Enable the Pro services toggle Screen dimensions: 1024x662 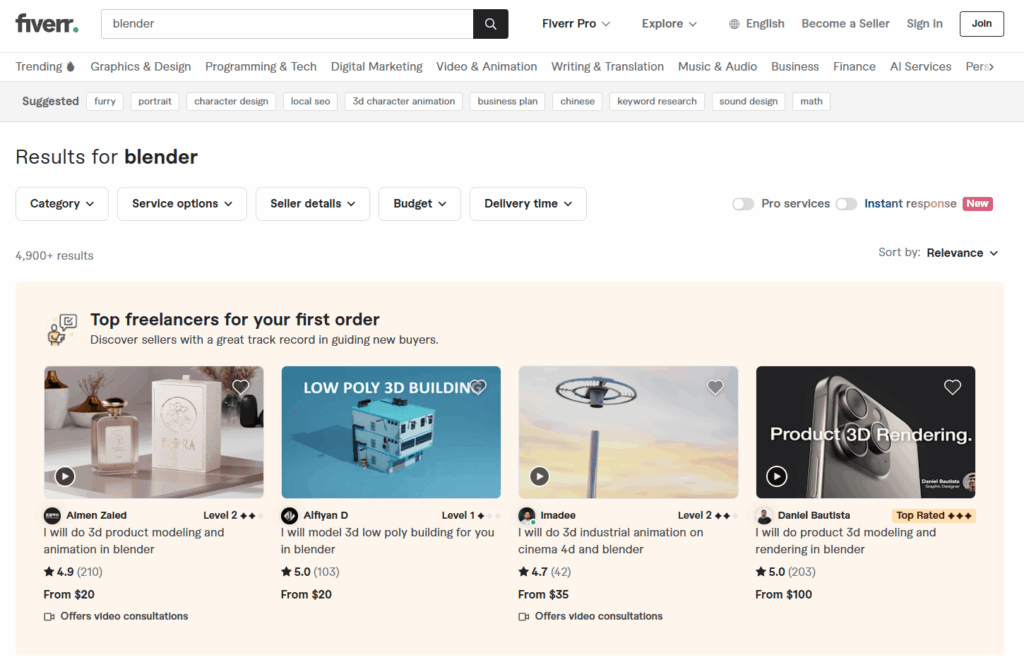pos(743,203)
